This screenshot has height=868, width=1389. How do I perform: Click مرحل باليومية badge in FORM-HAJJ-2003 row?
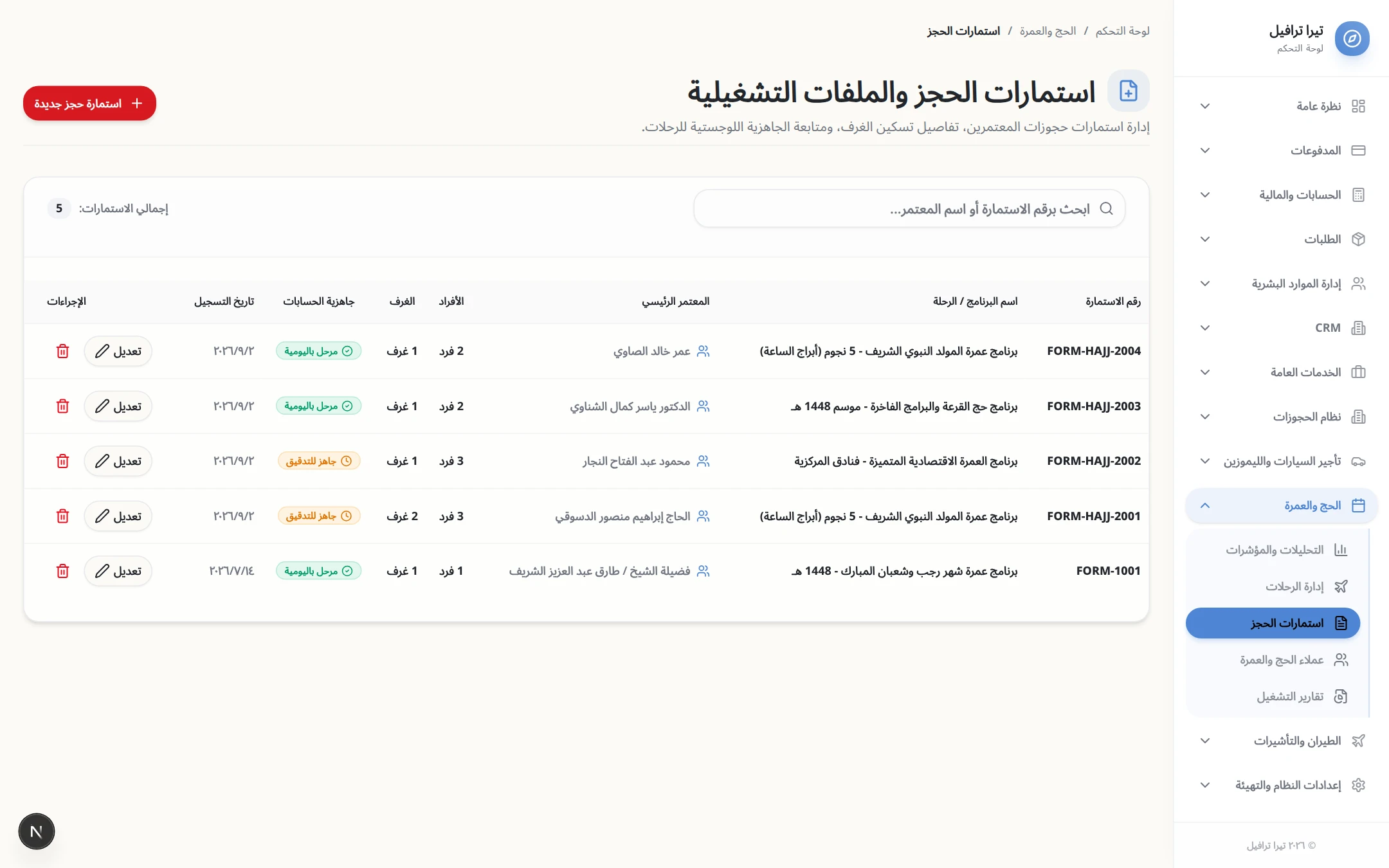pyautogui.click(x=318, y=406)
